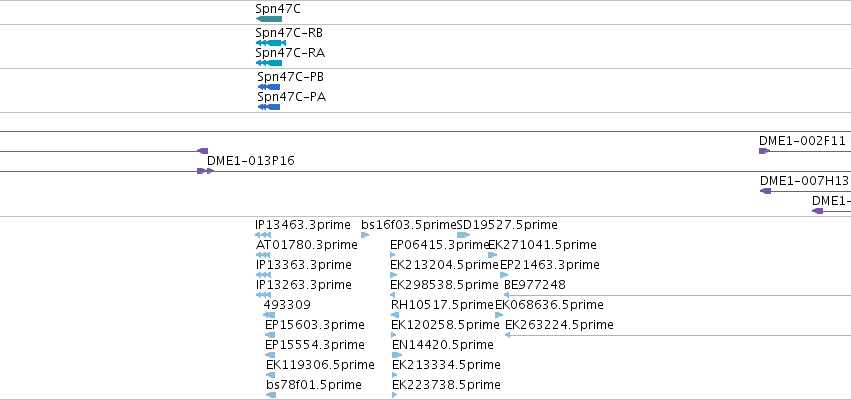851x400 pixels.
Task: Click the BE977248 EST arrowhead
Action: (x=506, y=295)
